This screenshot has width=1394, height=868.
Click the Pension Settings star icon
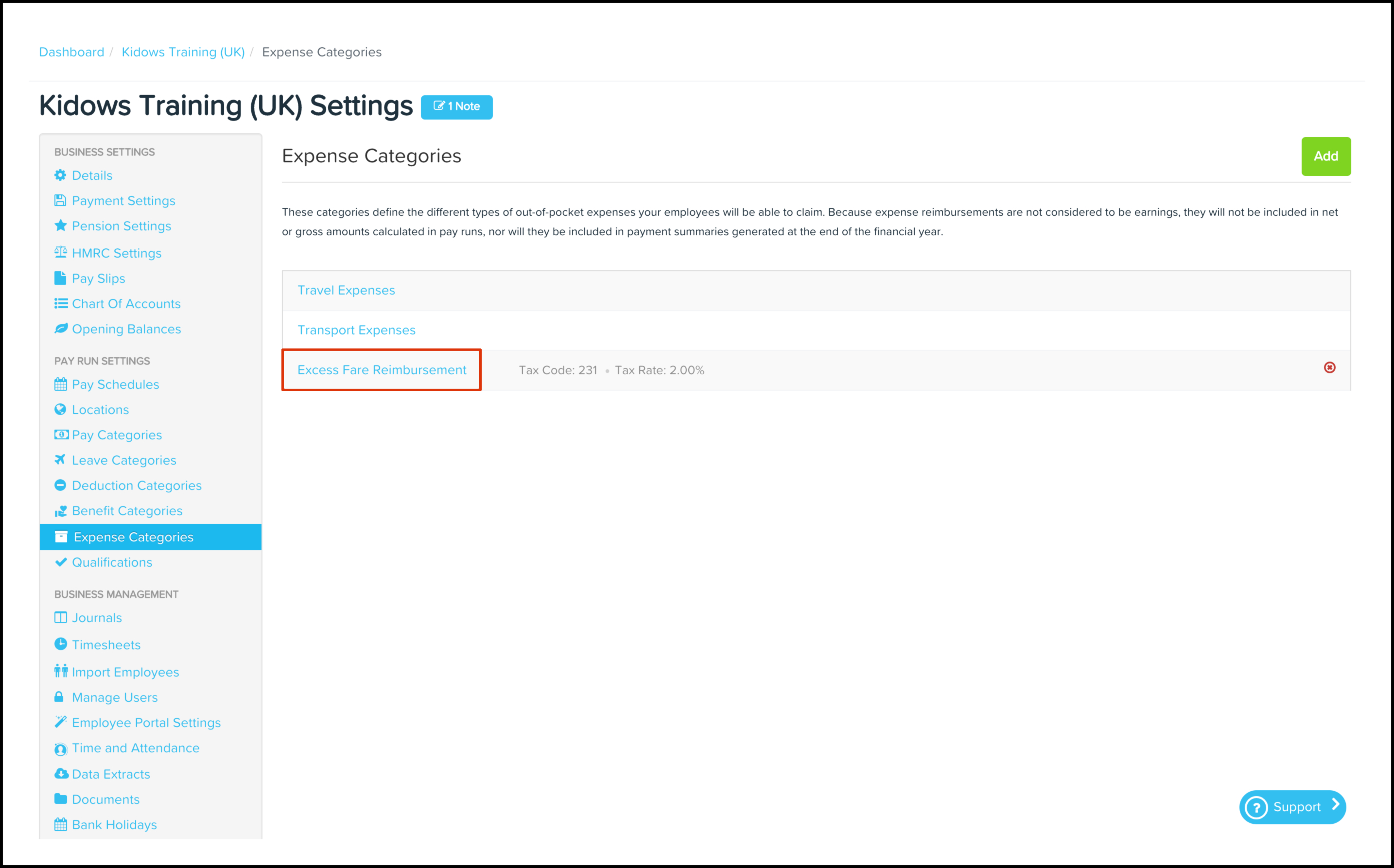[60, 226]
